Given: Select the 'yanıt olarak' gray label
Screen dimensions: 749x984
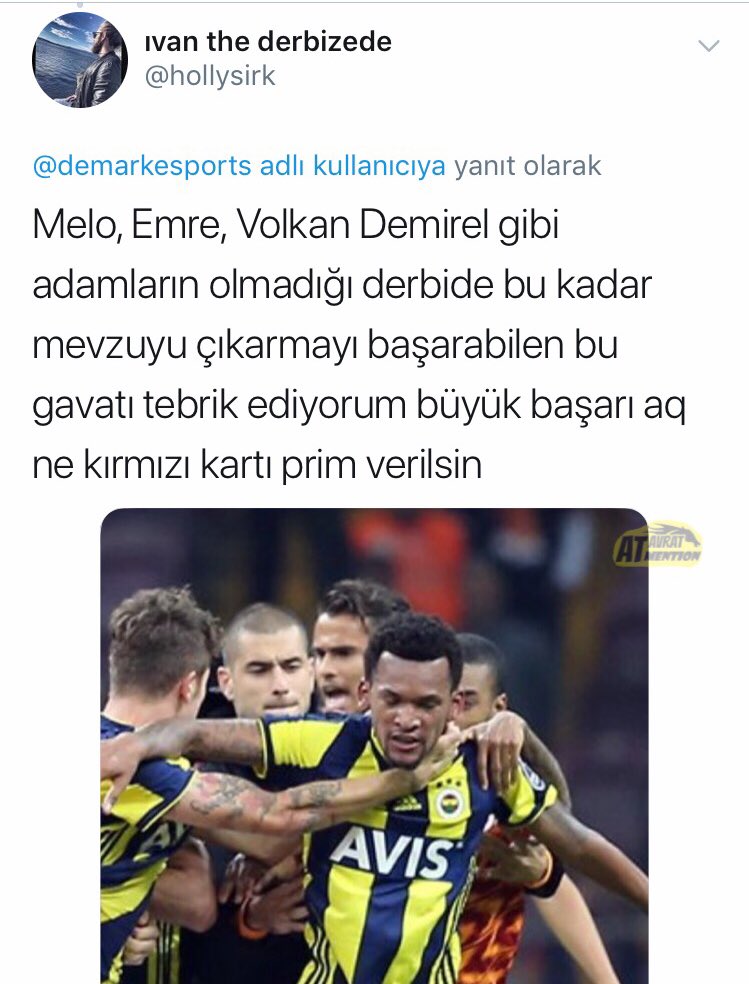Looking at the screenshot, I should pos(528,166).
